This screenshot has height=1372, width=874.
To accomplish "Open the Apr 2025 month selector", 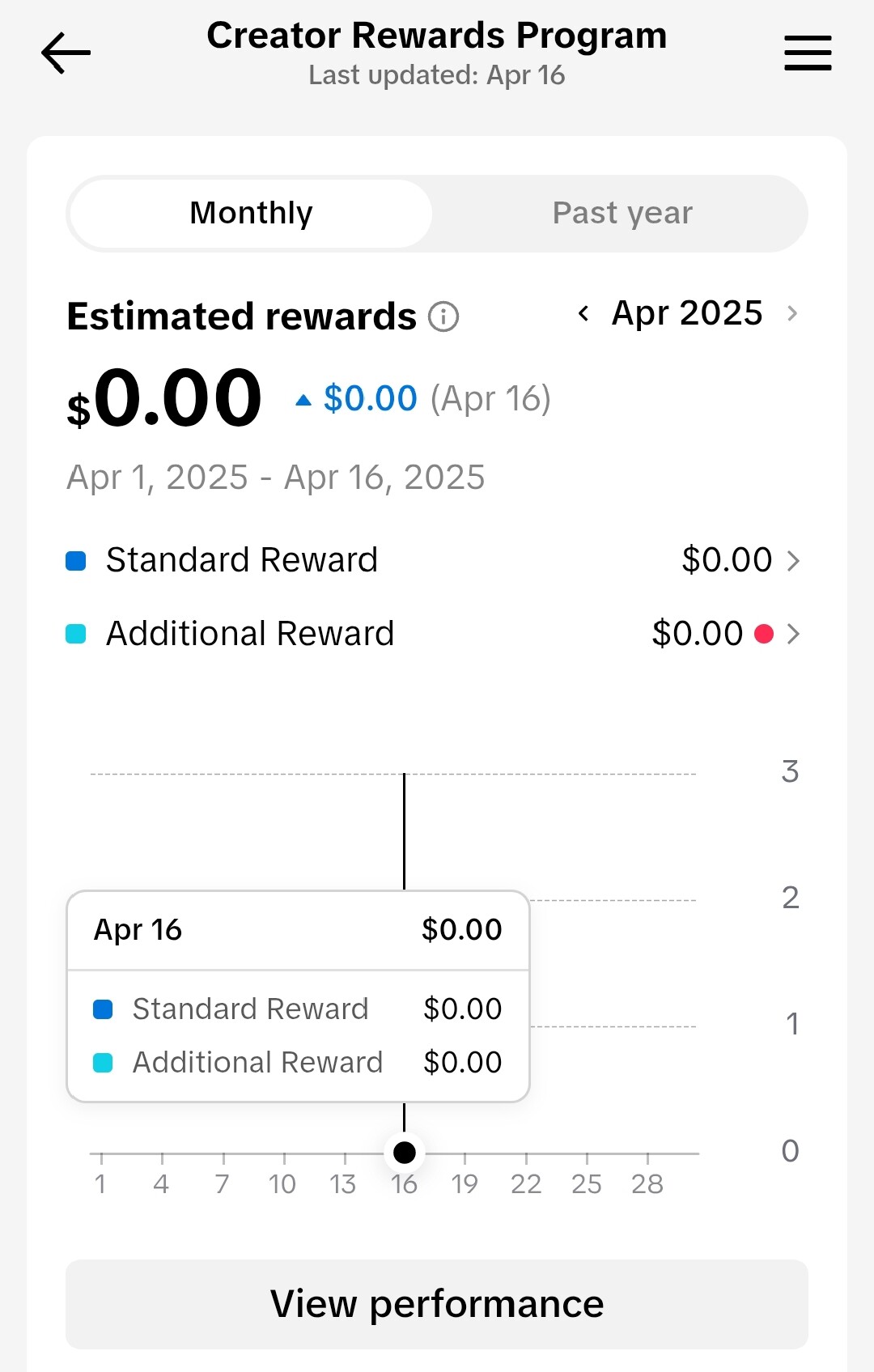I will (x=687, y=313).
